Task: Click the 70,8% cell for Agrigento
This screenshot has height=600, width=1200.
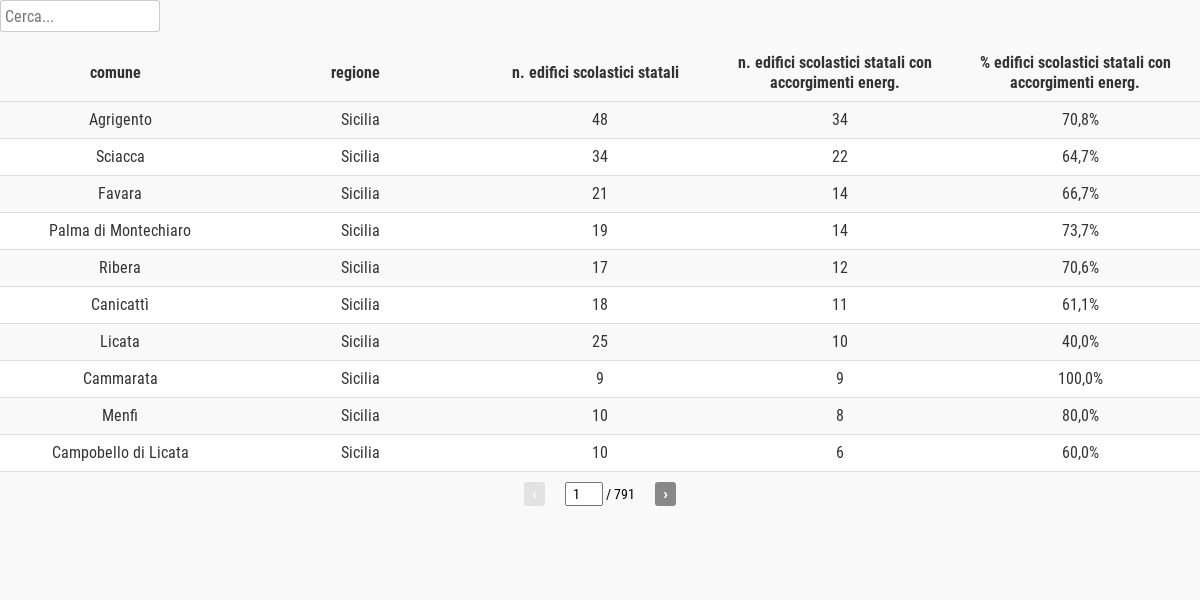Action: 1080,120
